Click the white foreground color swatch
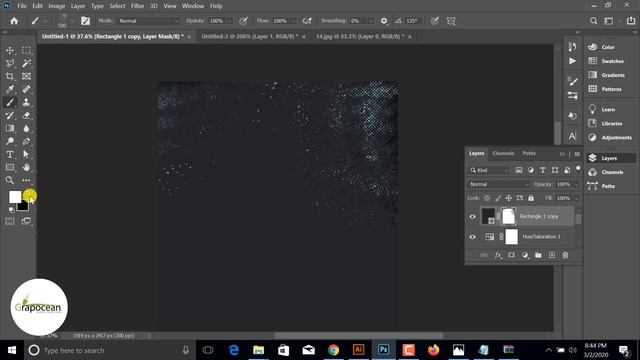The image size is (640, 360). (15, 197)
